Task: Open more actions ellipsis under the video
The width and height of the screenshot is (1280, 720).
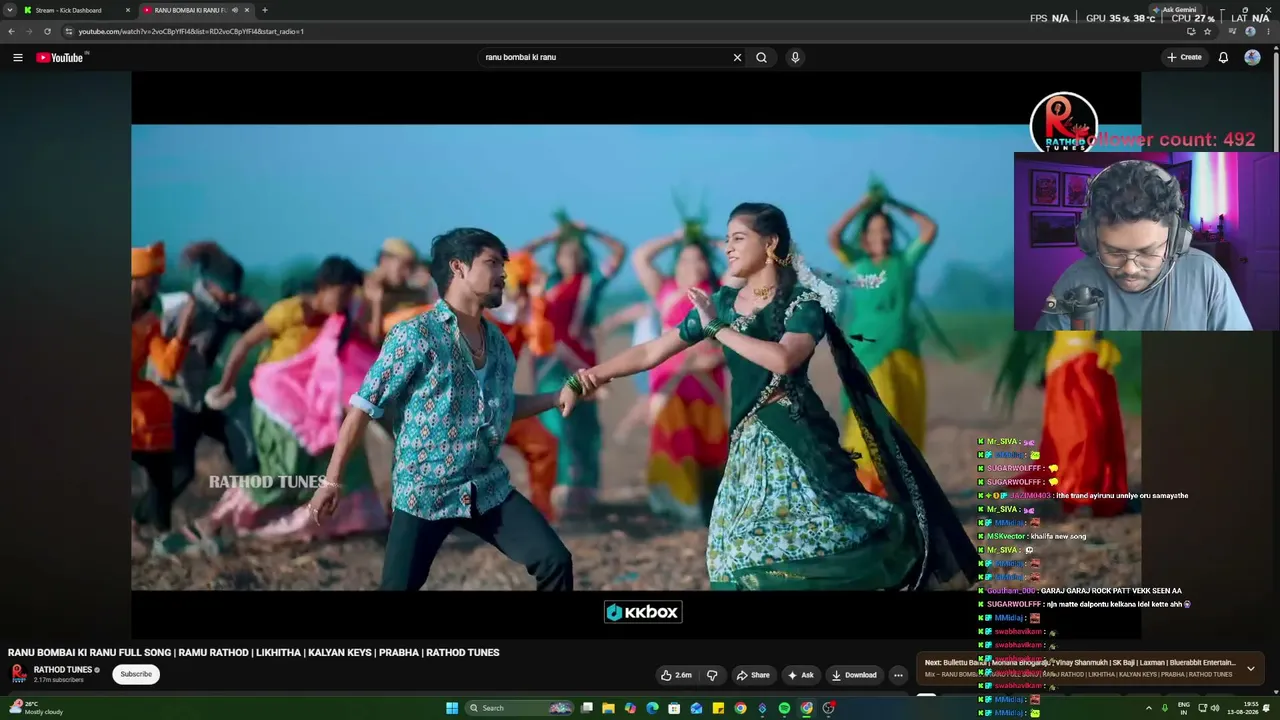Action: pos(898,675)
